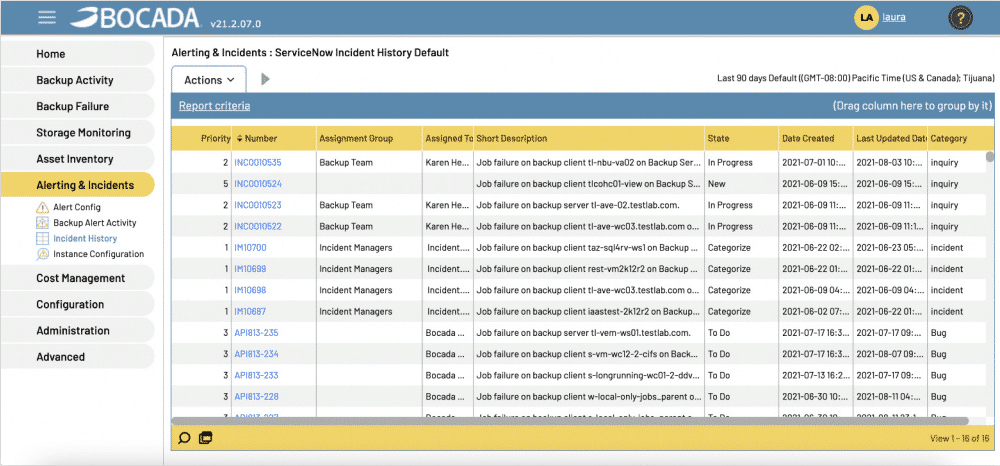Open Backup Failure section
The height and width of the screenshot is (466, 1000).
pos(77,106)
